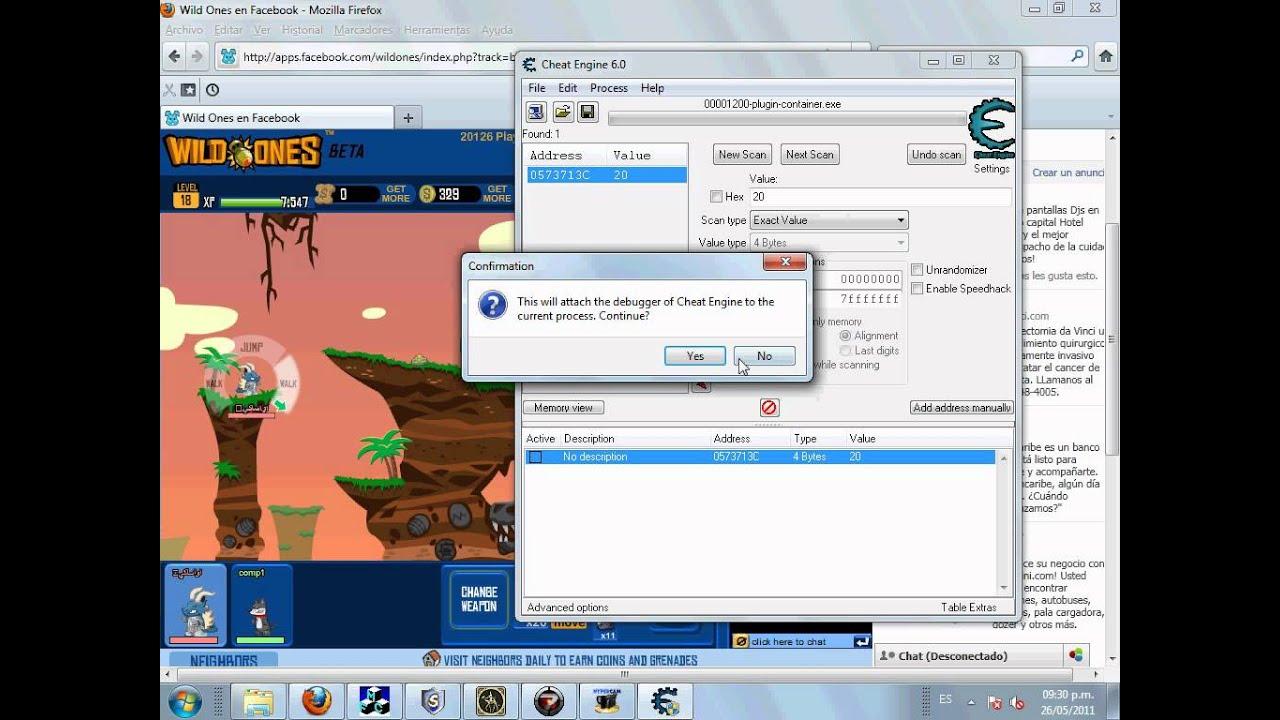Confirm with Yes in the dialog
Image resolution: width=1280 pixels, height=720 pixels.
[695, 356]
